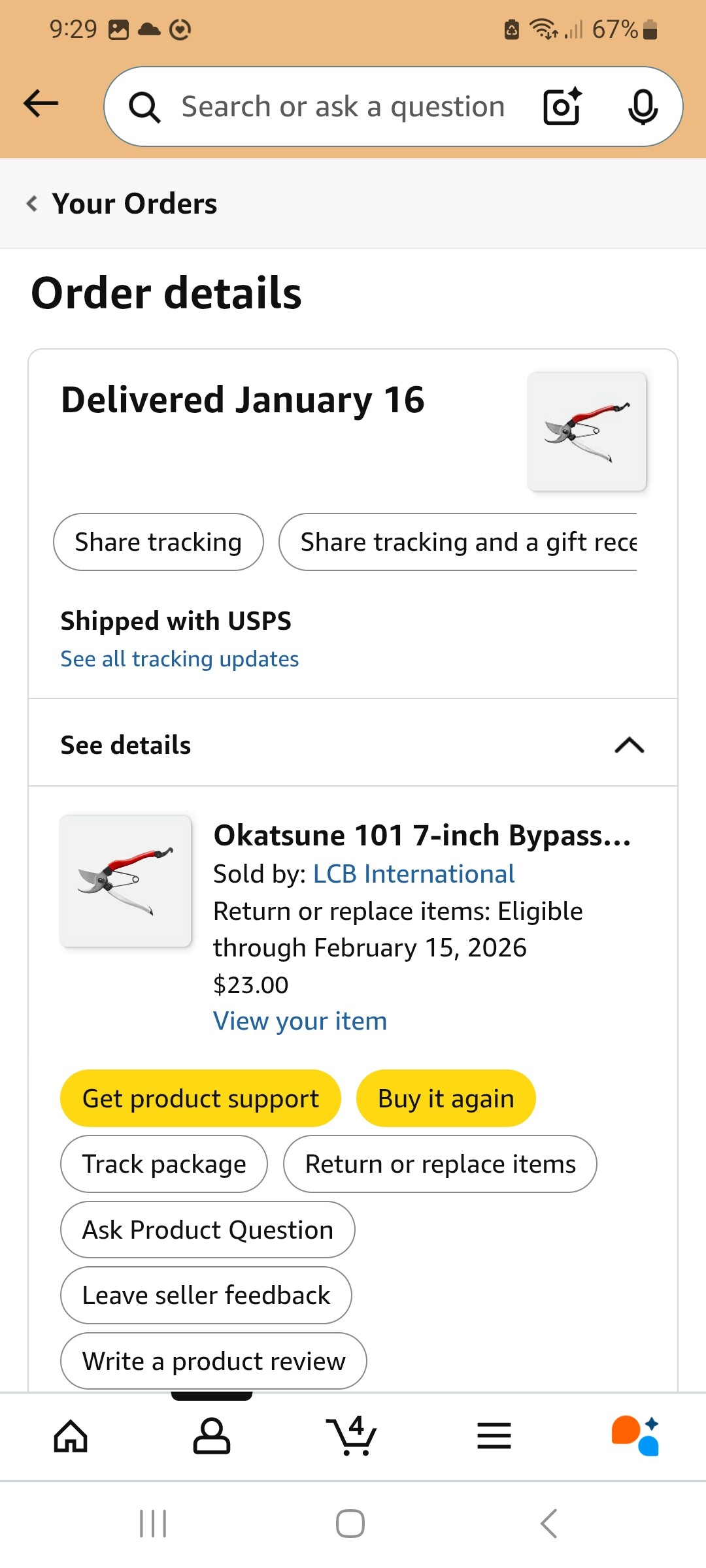Viewport: 706px width, 1568px height.
Task: Open LCB International seller link
Action: pos(414,874)
